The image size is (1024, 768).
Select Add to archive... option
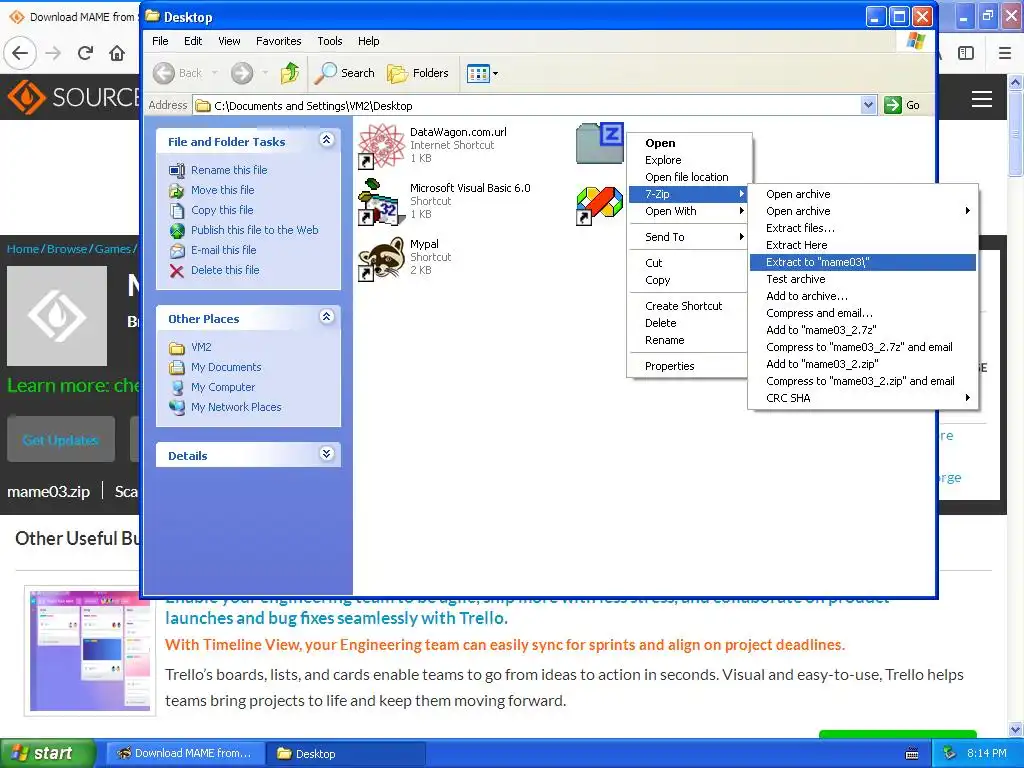point(863,296)
